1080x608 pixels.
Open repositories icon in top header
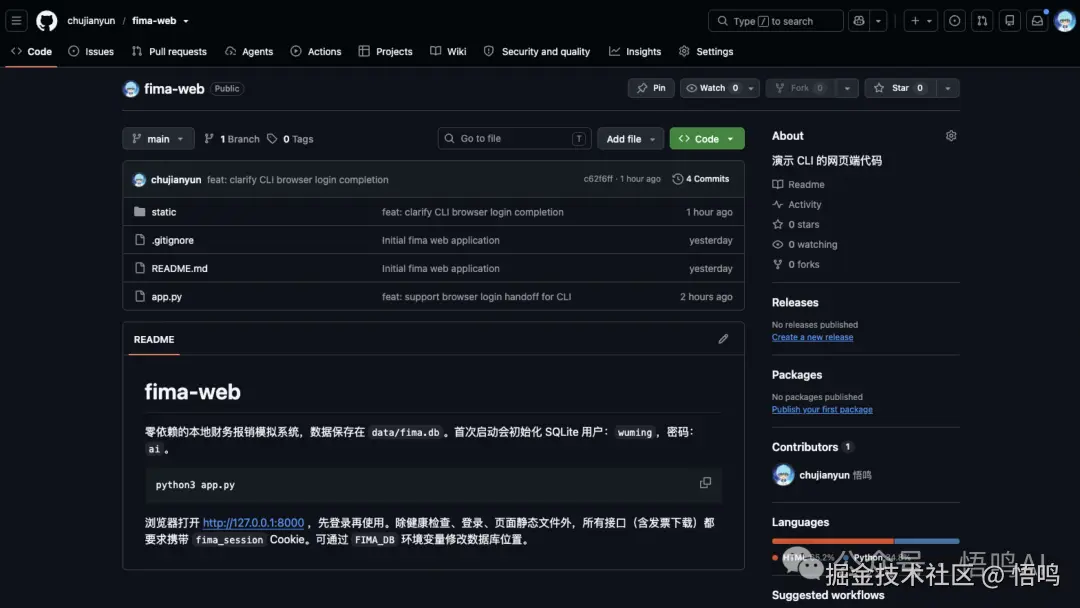pyautogui.click(x=1010, y=21)
